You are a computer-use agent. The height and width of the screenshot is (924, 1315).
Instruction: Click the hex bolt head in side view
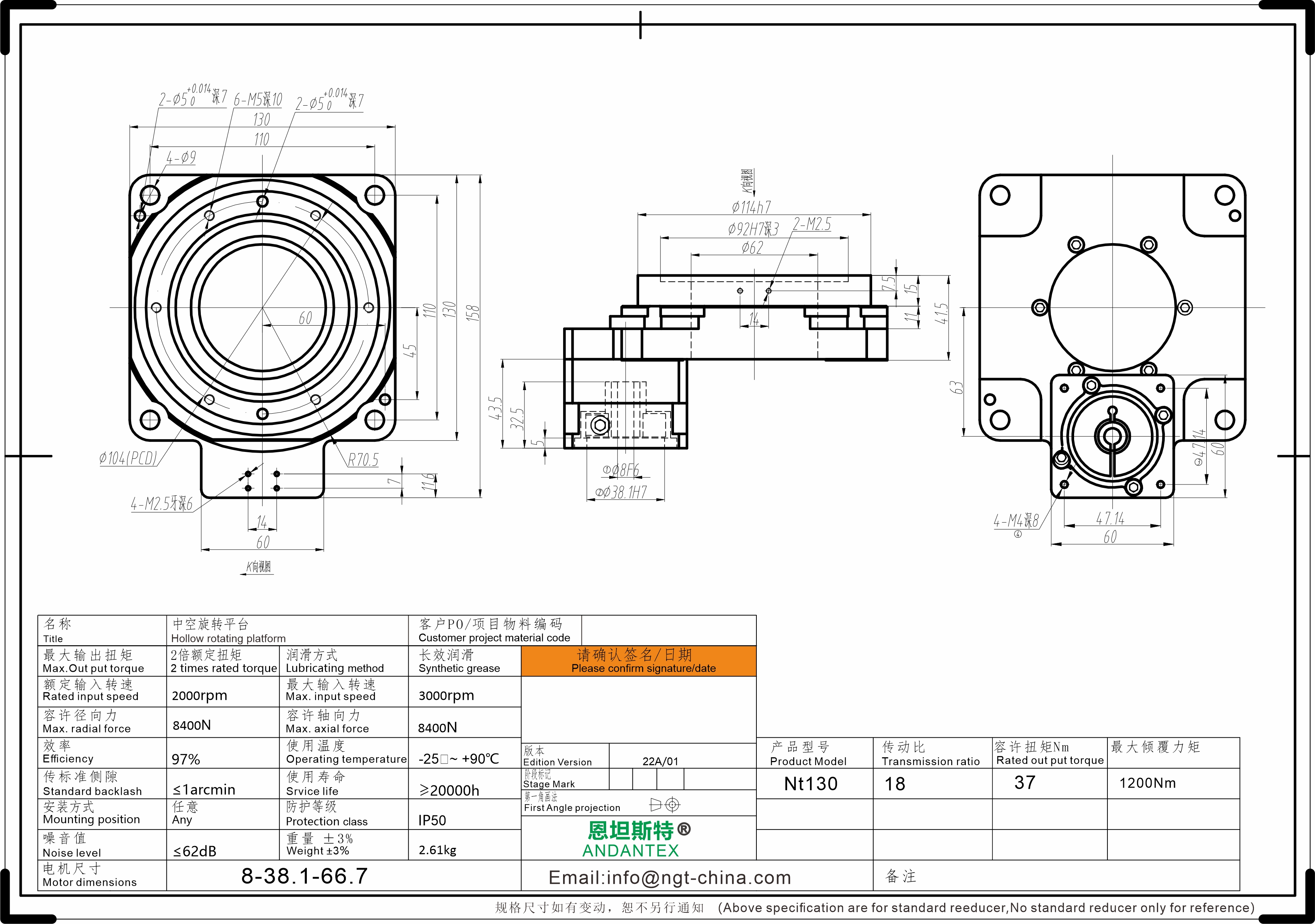click(600, 425)
